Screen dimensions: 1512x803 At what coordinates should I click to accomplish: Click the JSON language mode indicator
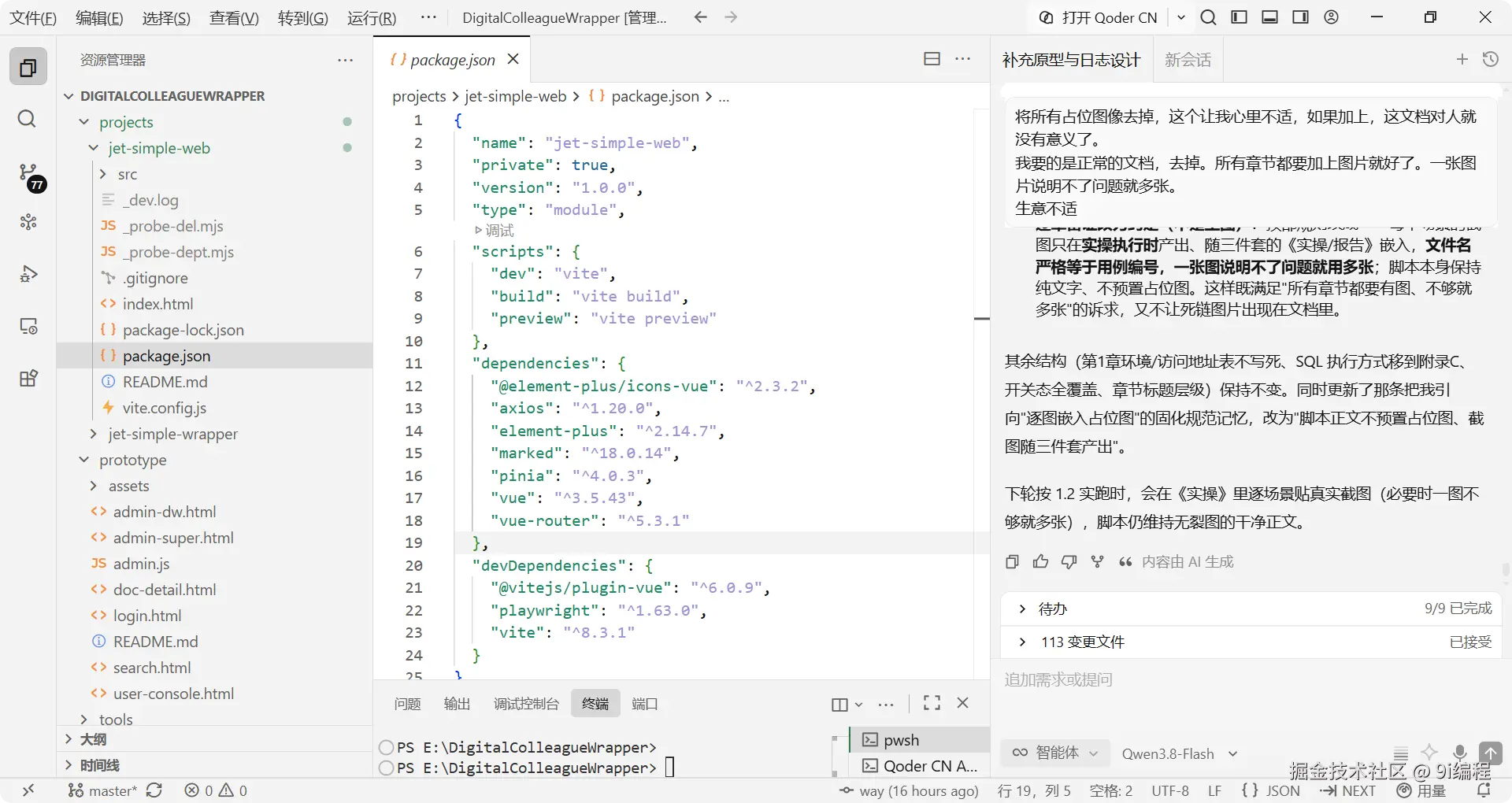[x=1283, y=790]
